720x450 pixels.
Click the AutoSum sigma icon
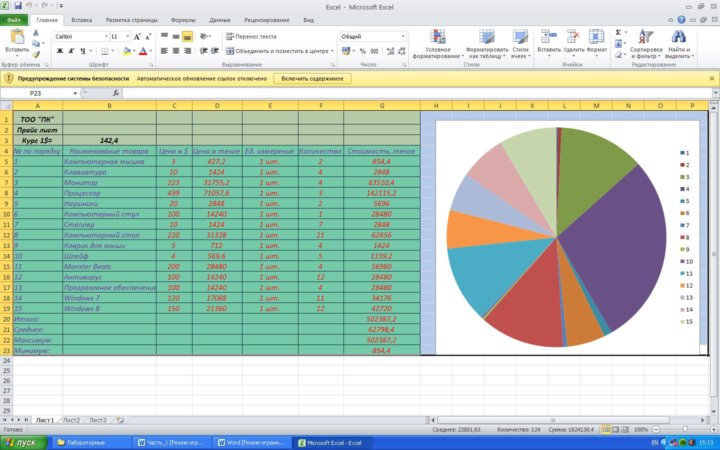point(619,32)
